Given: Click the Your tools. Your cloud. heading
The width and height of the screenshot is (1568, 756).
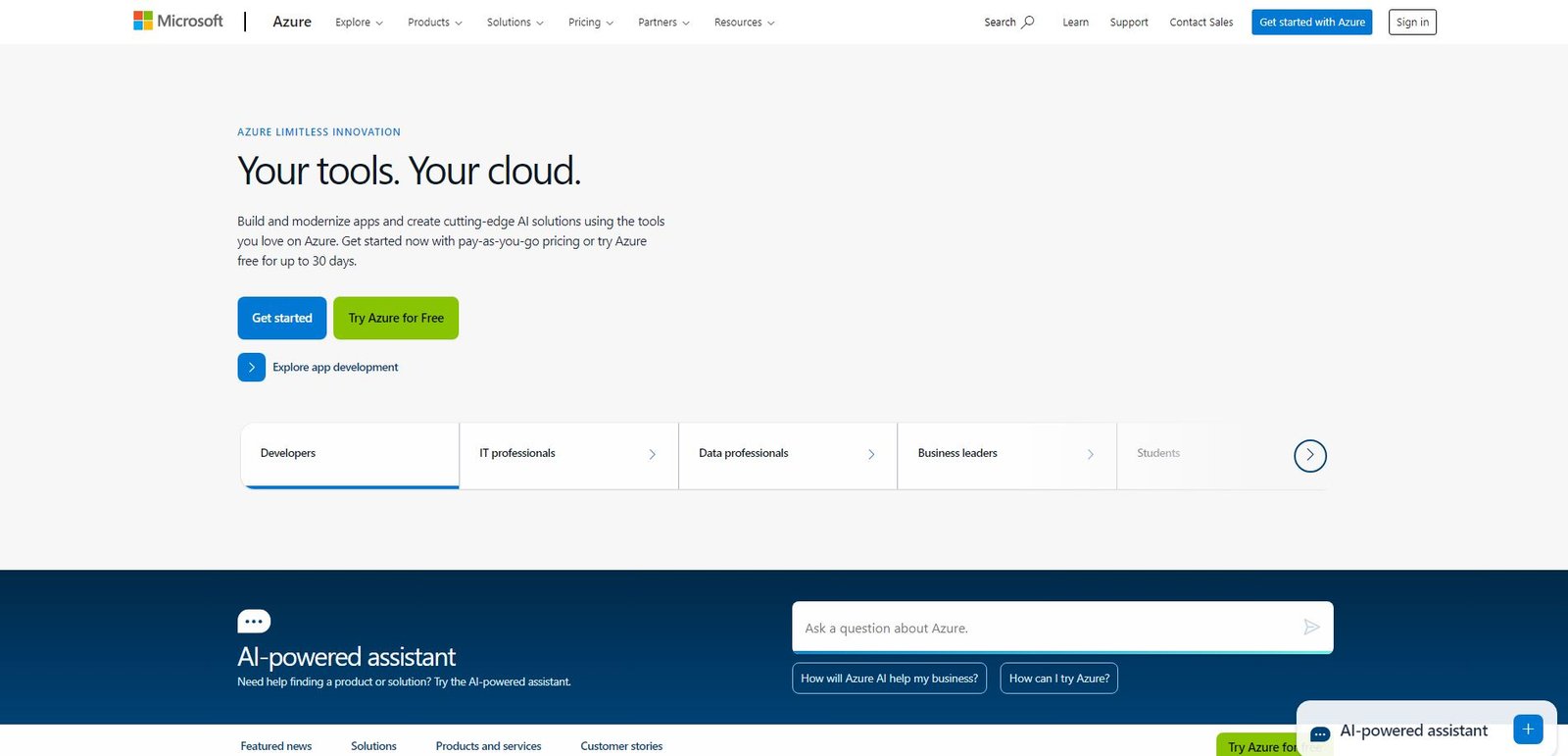Looking at the screenshot, I should [x=409, y=171].
